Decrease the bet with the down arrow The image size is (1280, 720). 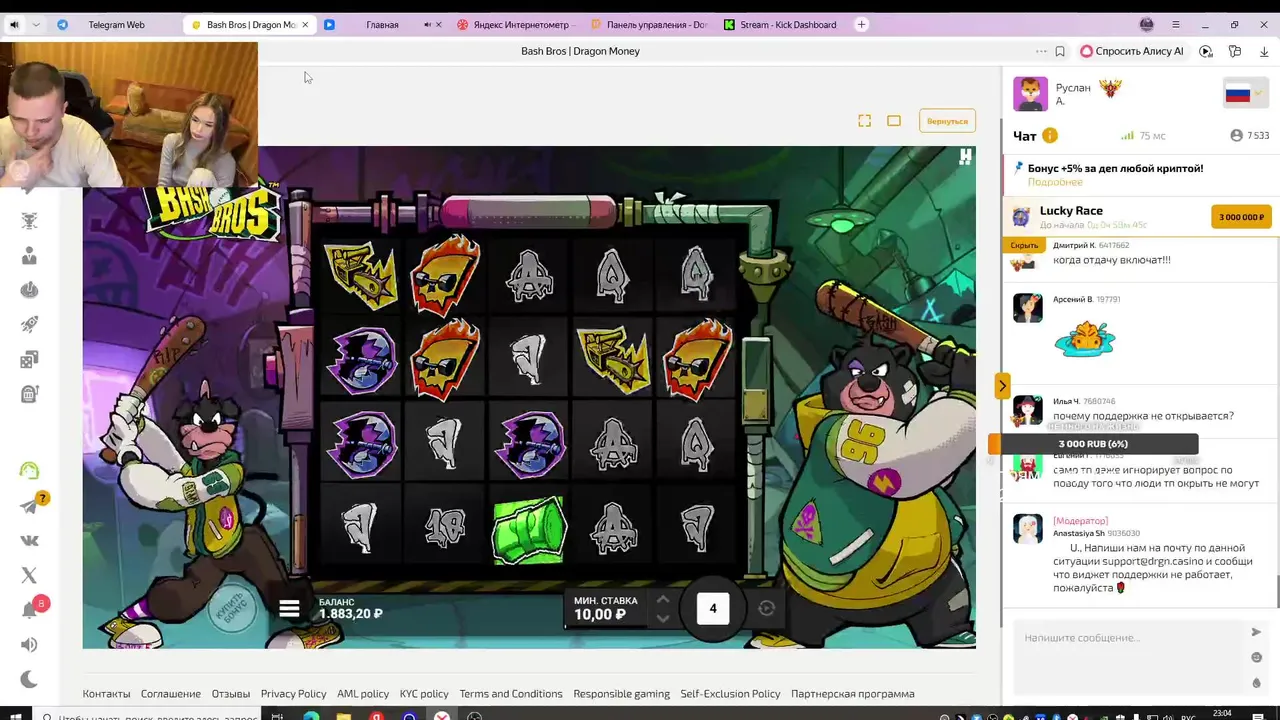pos(662,618)
